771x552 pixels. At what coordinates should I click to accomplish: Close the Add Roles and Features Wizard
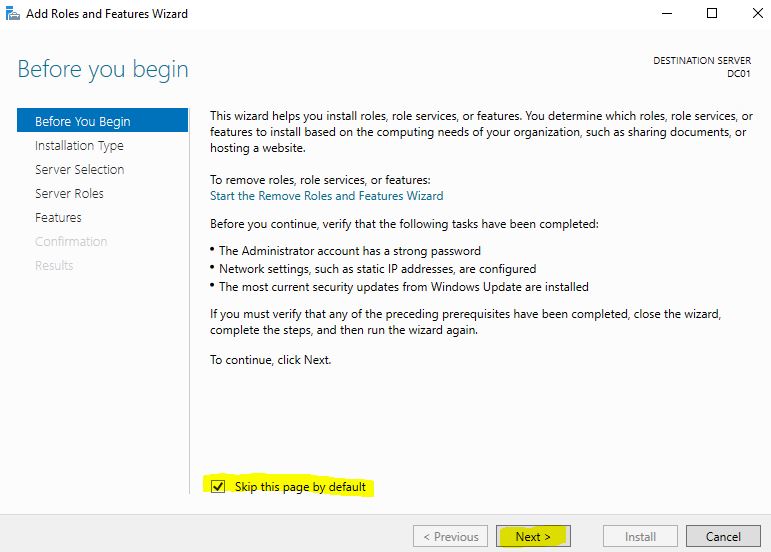(x=757, y=13)
